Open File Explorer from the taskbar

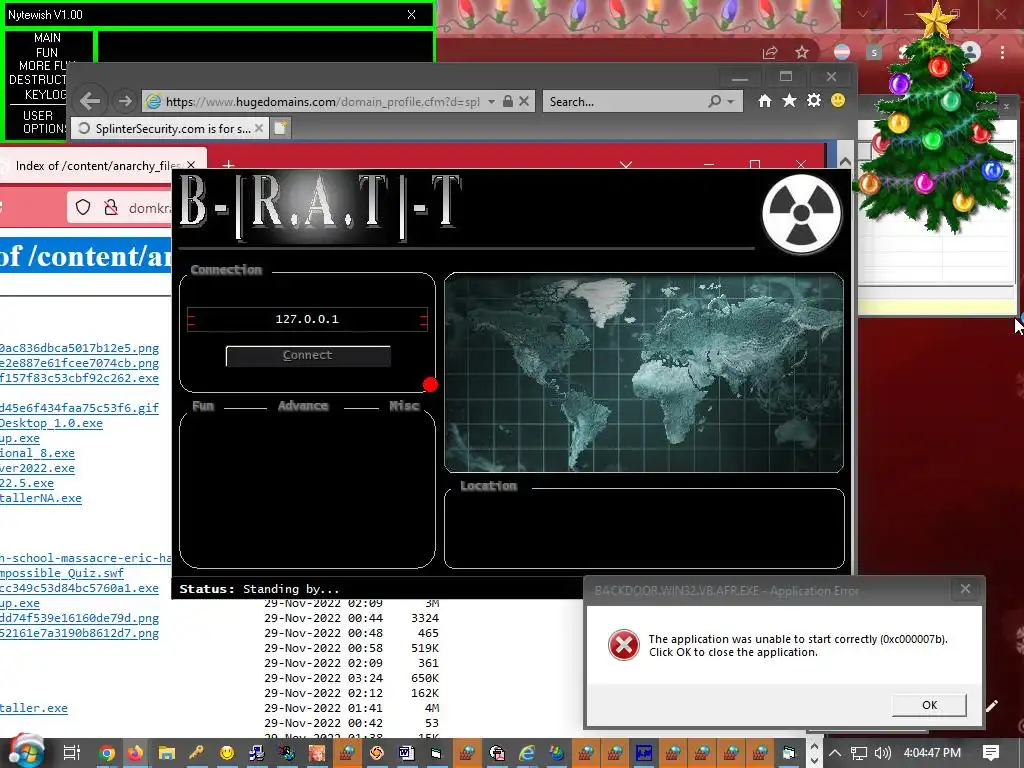(167, 753)
